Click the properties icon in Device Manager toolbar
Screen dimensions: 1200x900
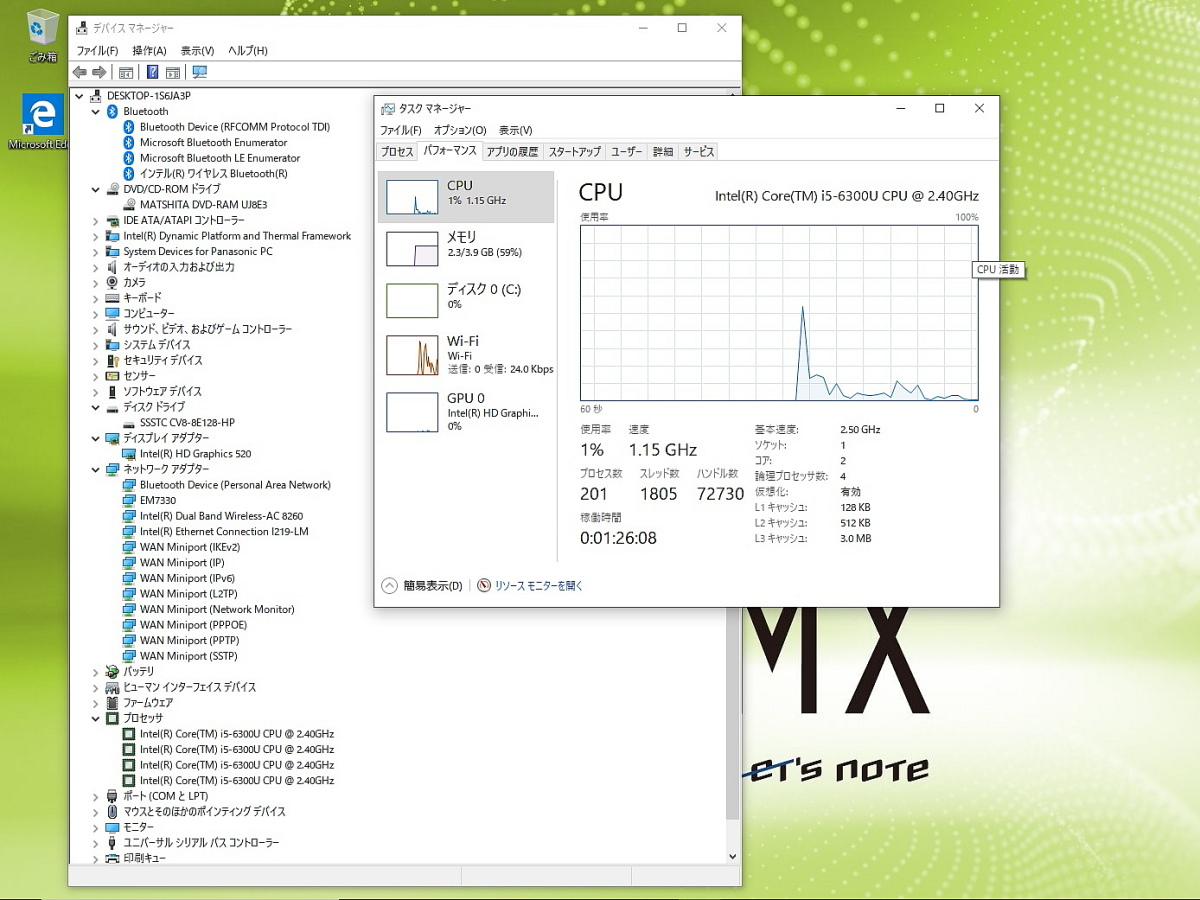pyautogui.click(x=125, y=72)
